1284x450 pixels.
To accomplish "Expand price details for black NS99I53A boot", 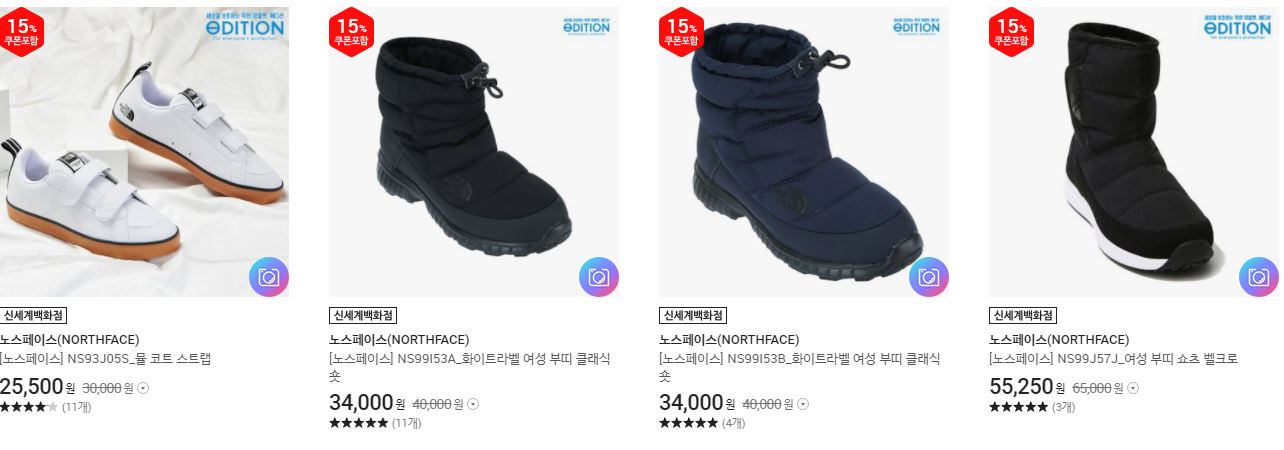I will point(473,404).
